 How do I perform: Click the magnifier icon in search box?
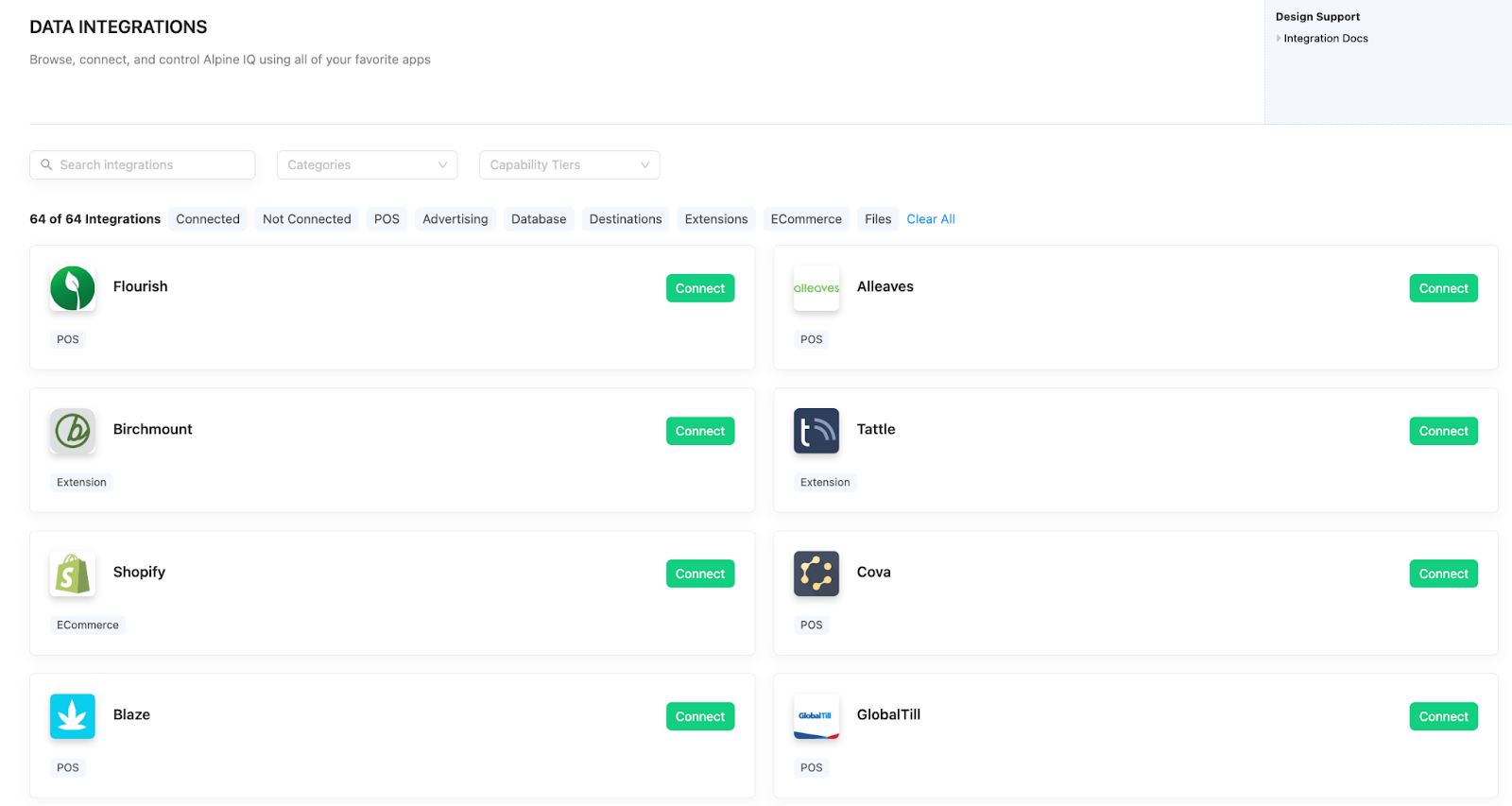[x=46, y=164]
